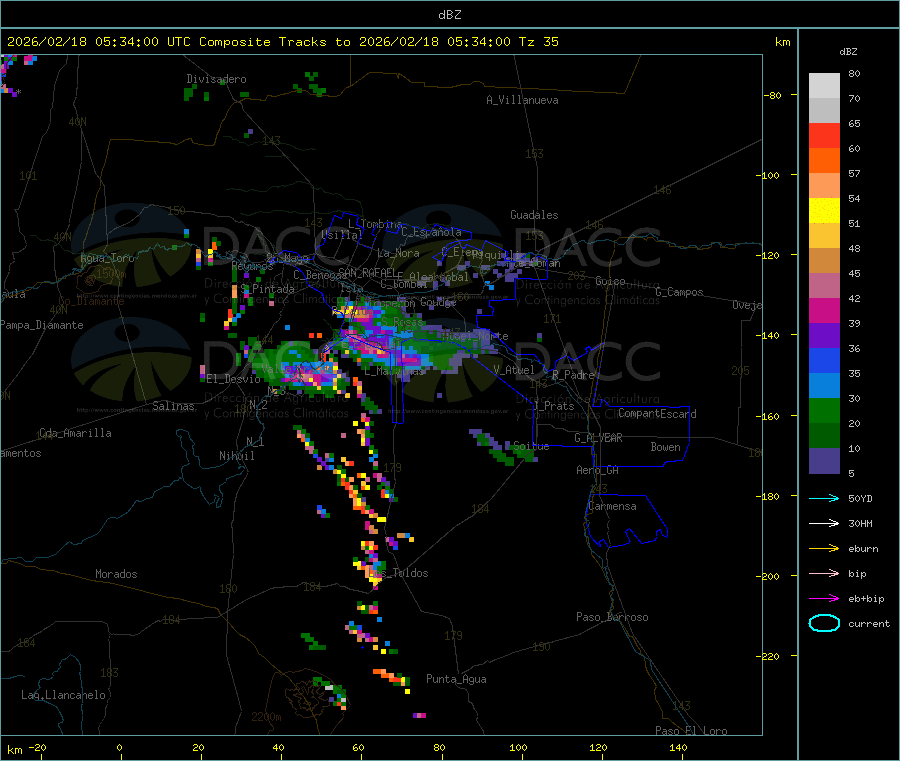Click the orange 57-60 dBZ color swatch

pyautogui.click(x=824, y=161)
